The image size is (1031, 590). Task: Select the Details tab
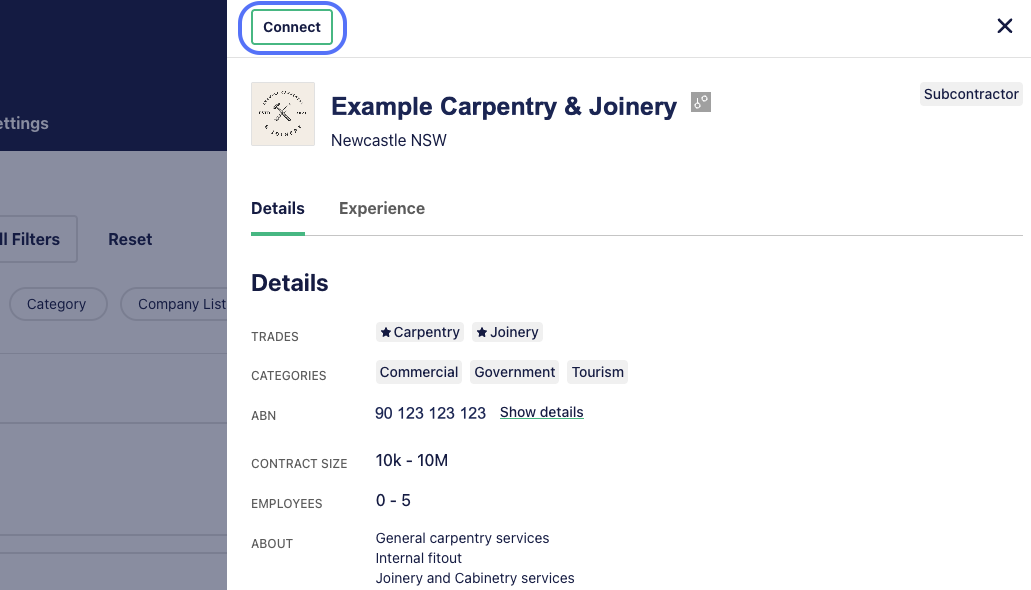pos(277,209)
